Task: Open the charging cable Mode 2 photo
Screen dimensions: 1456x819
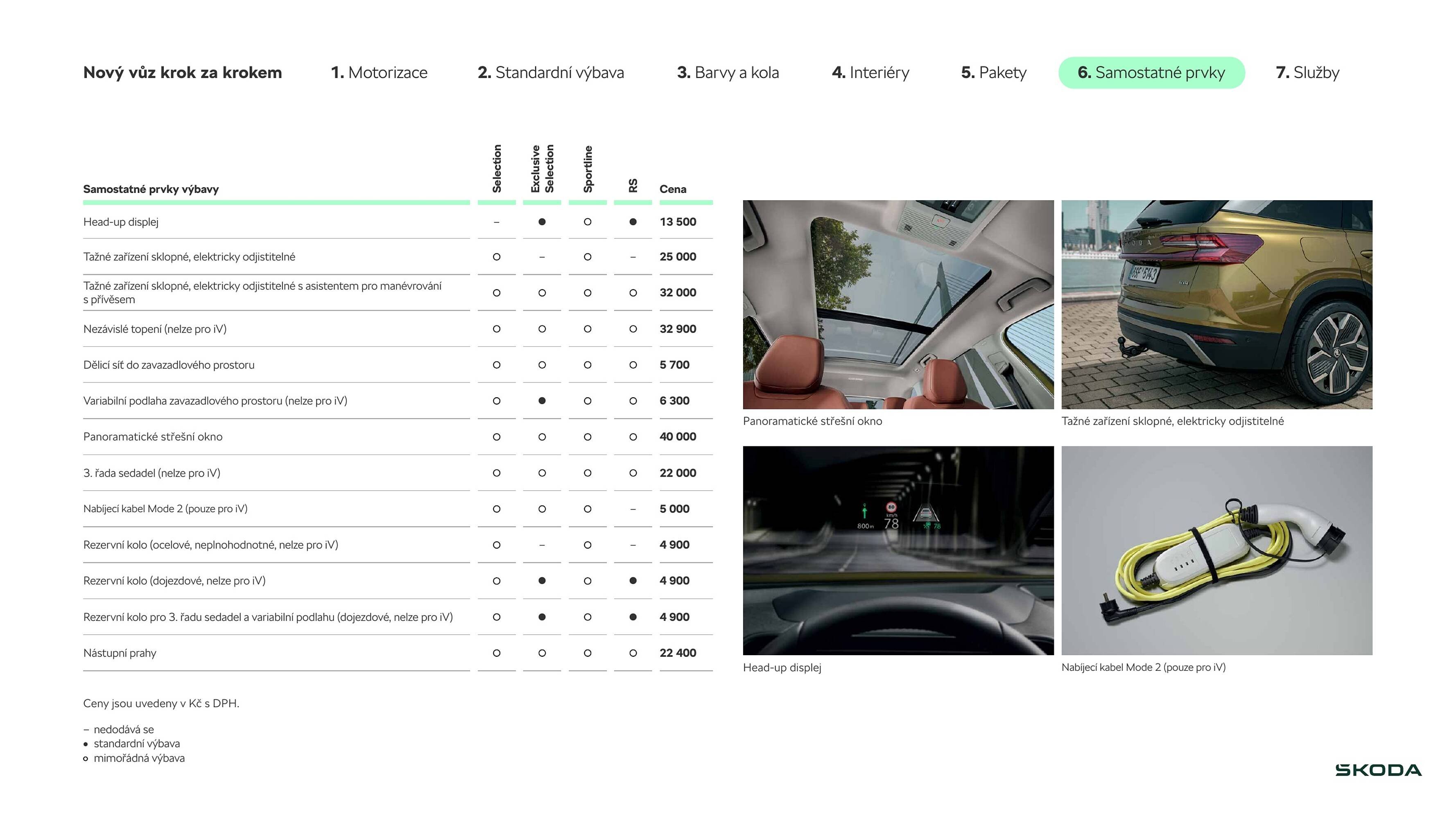Action: 1216,550
